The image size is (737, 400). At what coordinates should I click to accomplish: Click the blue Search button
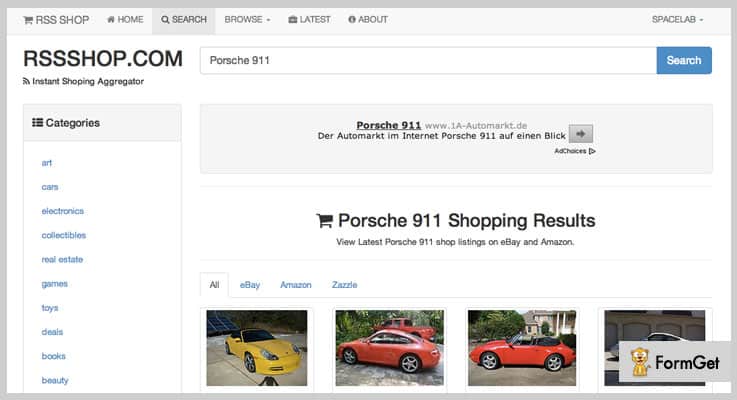pyautogui.click(x=684, y=60)
